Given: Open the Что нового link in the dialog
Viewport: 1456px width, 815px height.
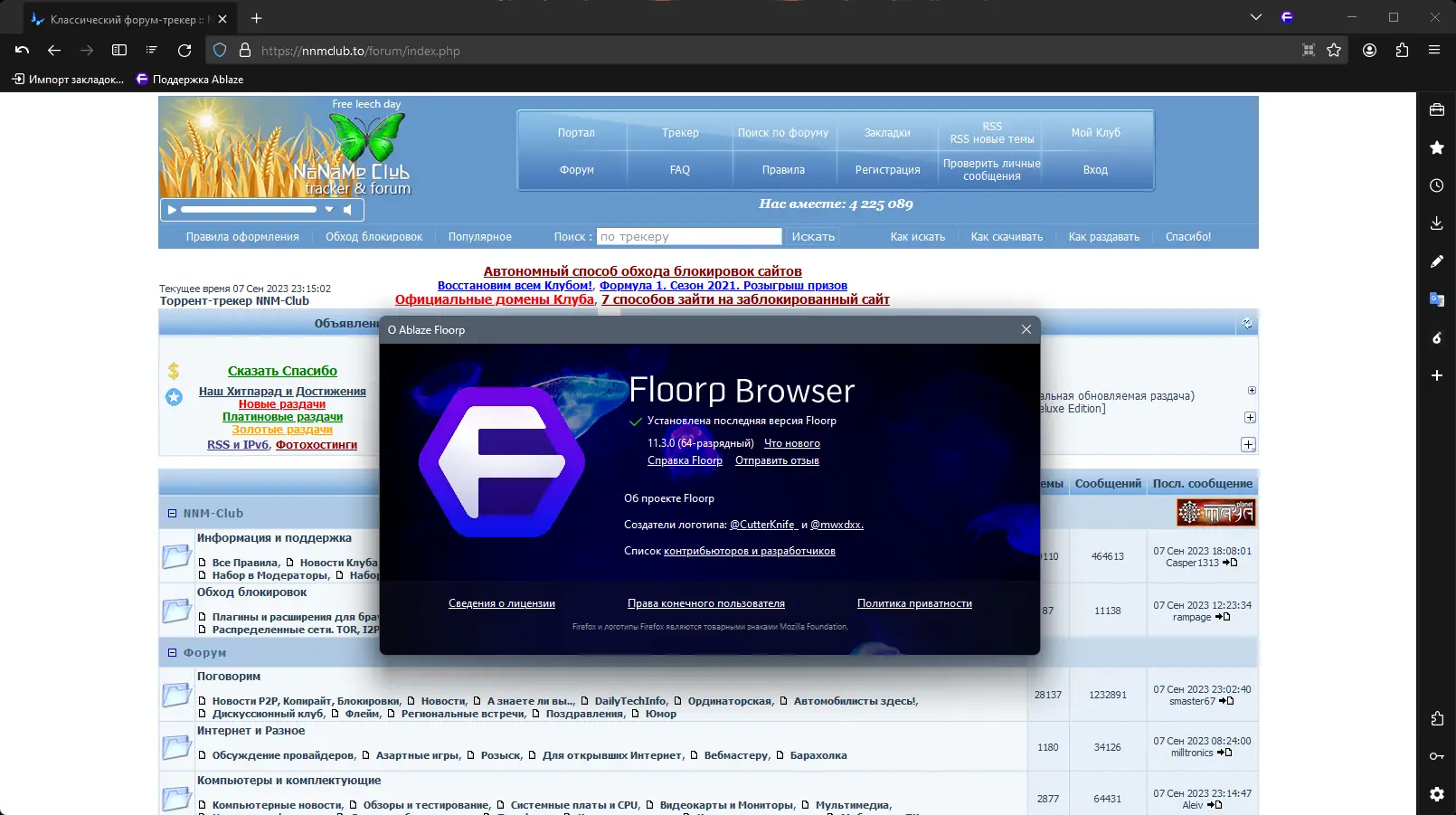Looking at the screenshot, I should 792,443.
